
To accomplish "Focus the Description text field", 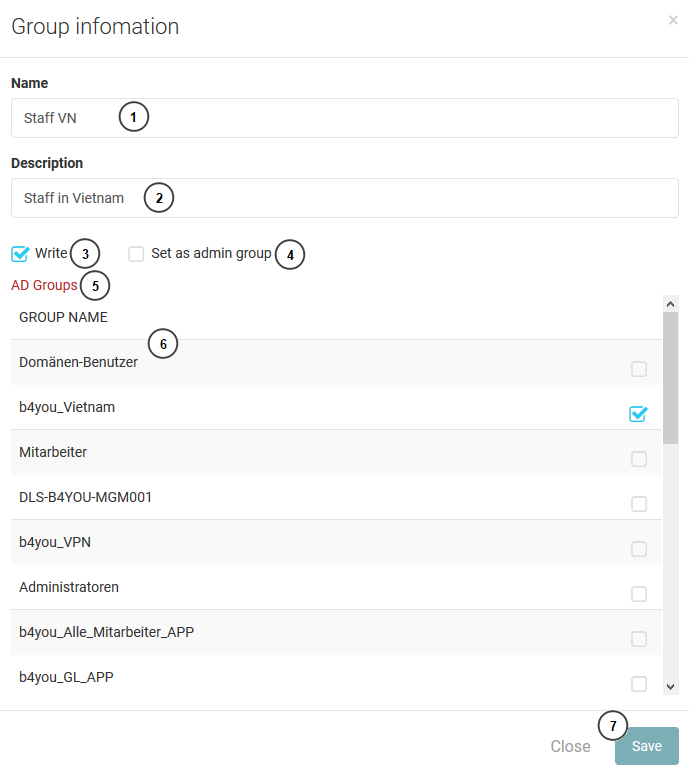I will click(x=345, y=198).
